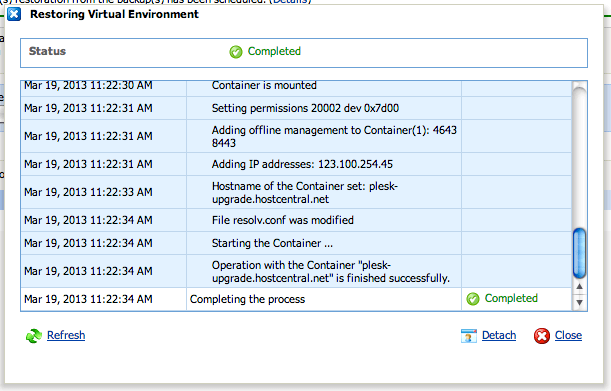Click the Detach link

pos(499,335)
